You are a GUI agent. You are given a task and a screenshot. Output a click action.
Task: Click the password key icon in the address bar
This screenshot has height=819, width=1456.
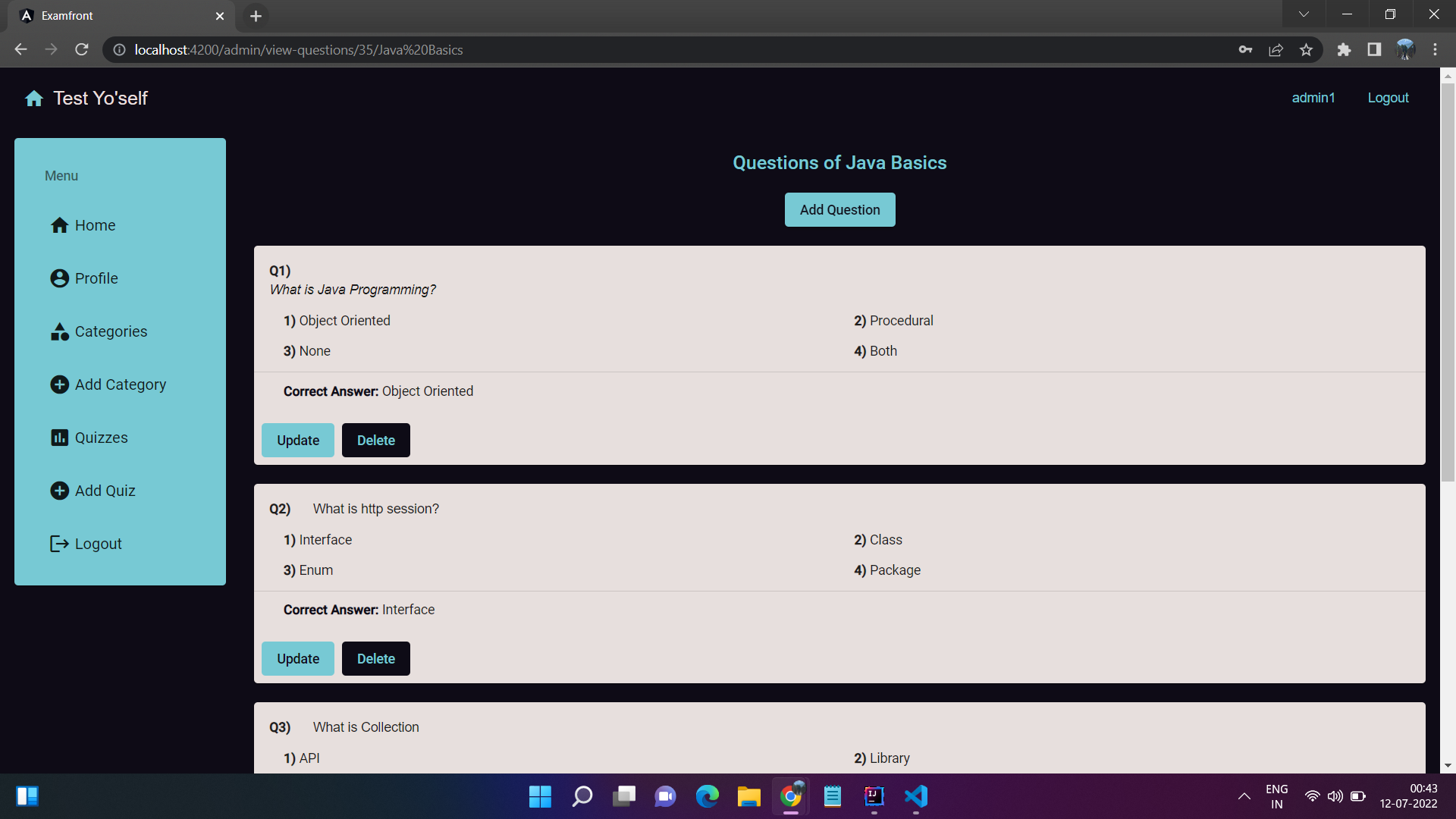[1245, 50]
